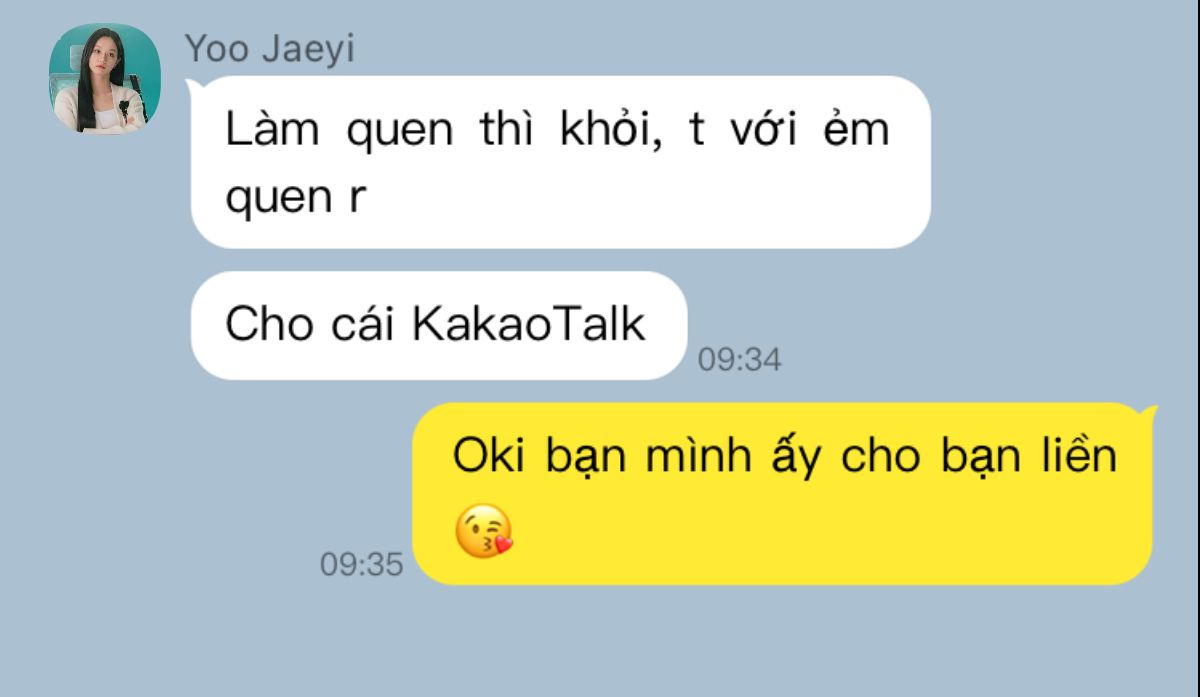Image resolution: width=1200 pixels, height=697 pixels.
Task: Tap the kissing face emoji
Action: click(x=483, y=533)
